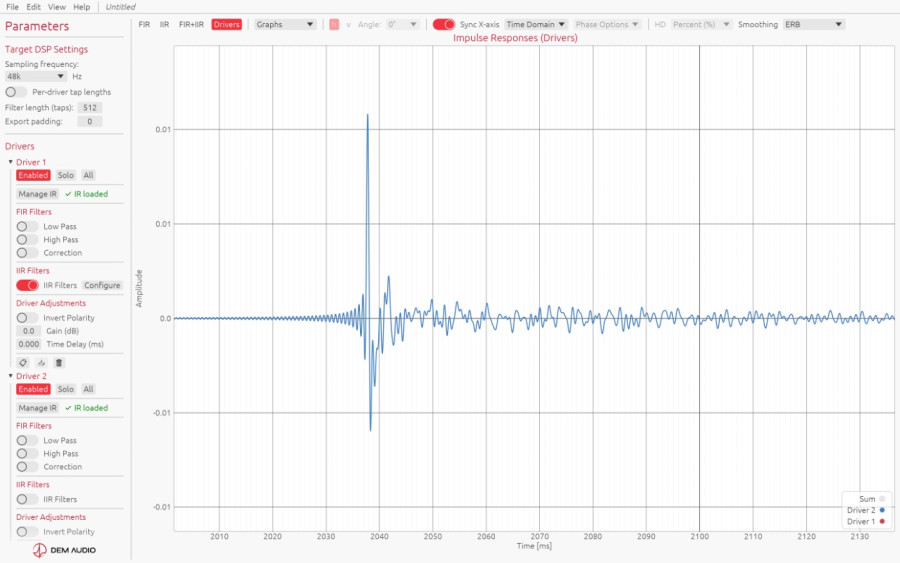900x563 pixels.
Task: Collapse the Driver 1 section
Action: tap(10, 162)
